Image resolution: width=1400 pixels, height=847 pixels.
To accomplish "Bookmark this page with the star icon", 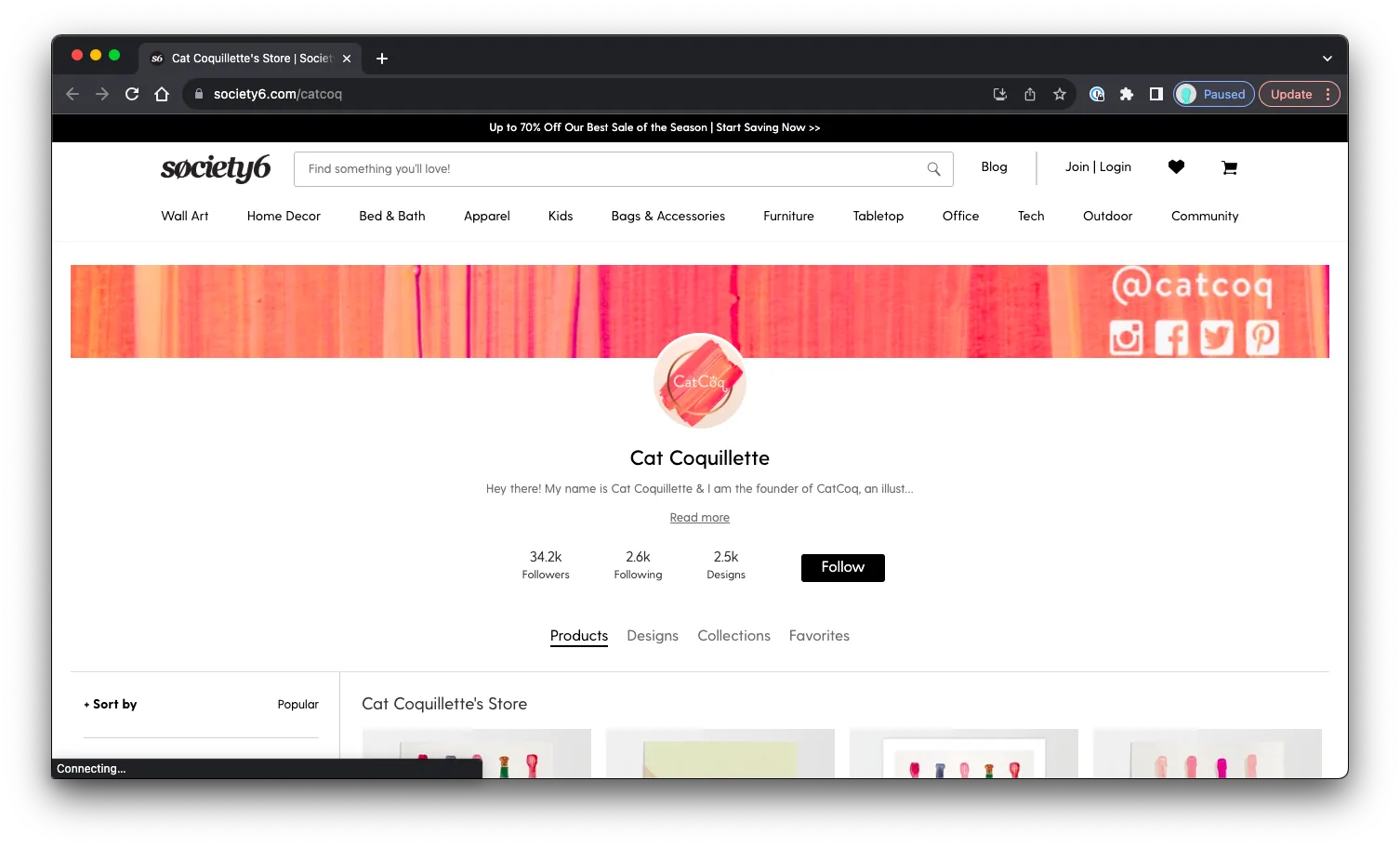I will pyautogui.click(x=1060, y=94).
